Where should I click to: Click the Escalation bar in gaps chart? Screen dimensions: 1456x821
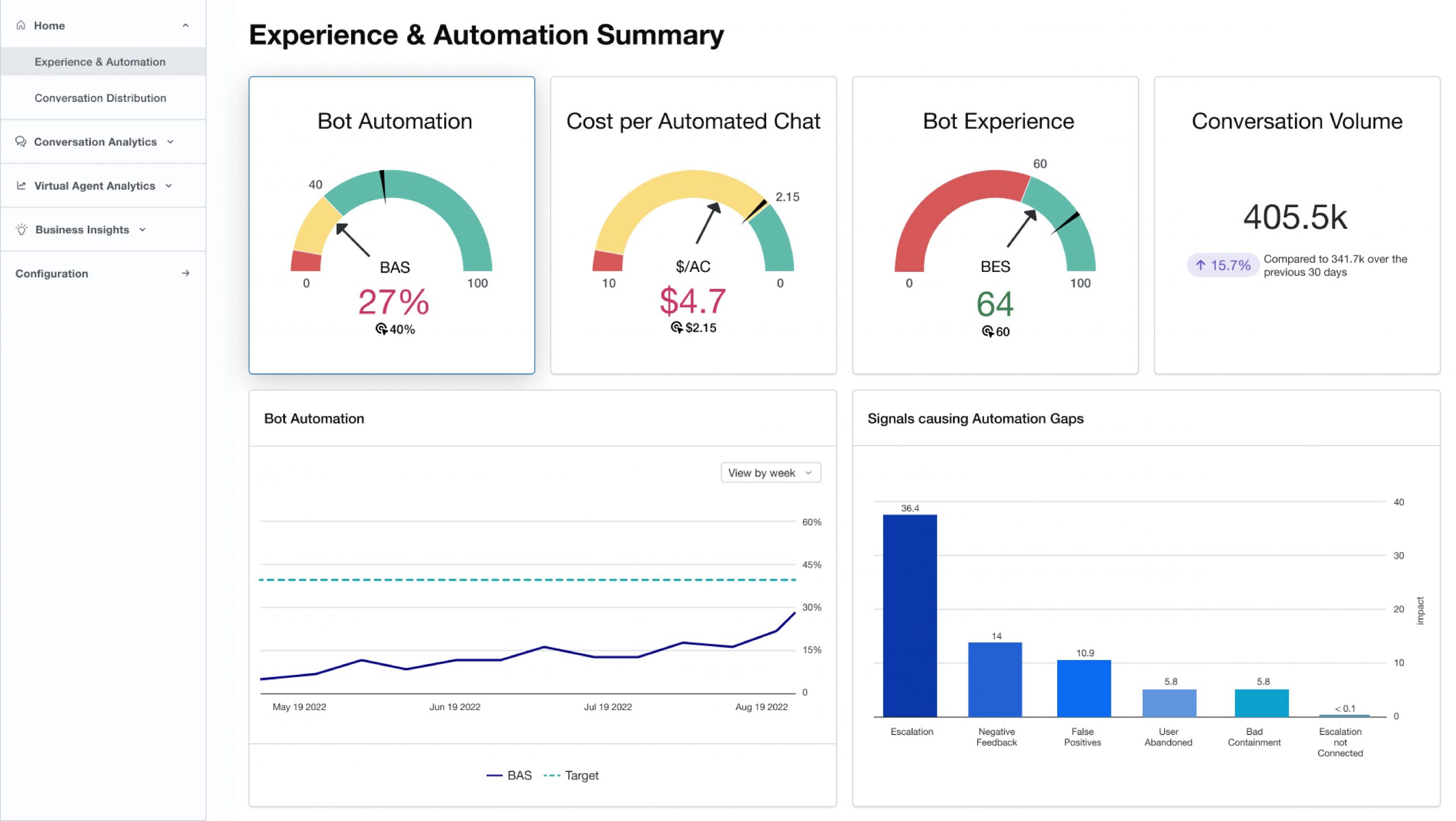coord(909,614)
